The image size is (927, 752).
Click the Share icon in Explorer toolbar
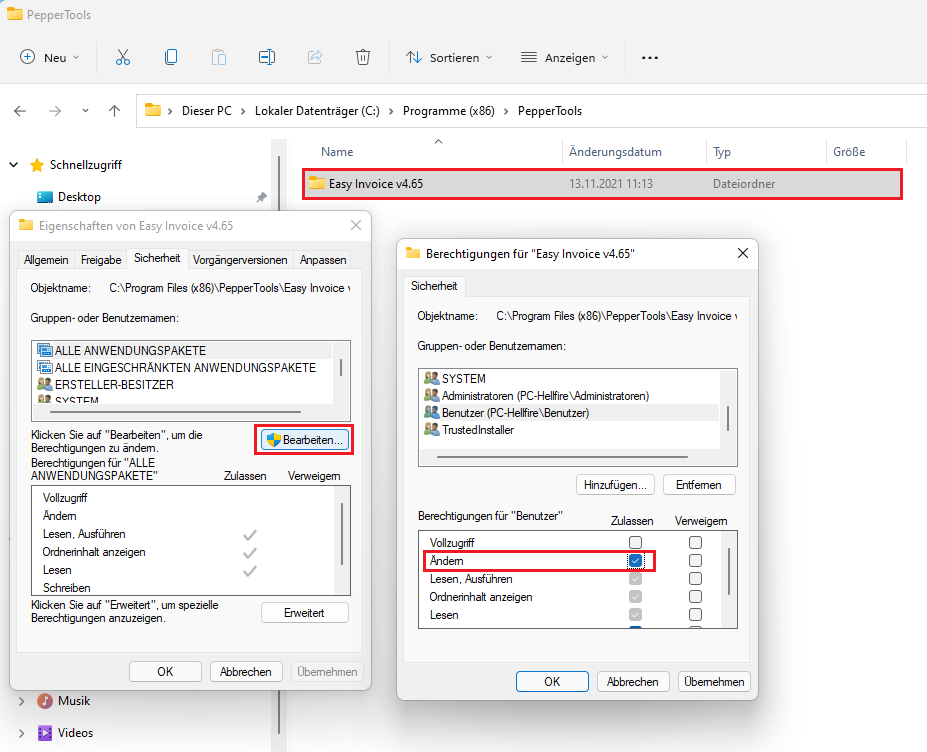pos(315,57)
